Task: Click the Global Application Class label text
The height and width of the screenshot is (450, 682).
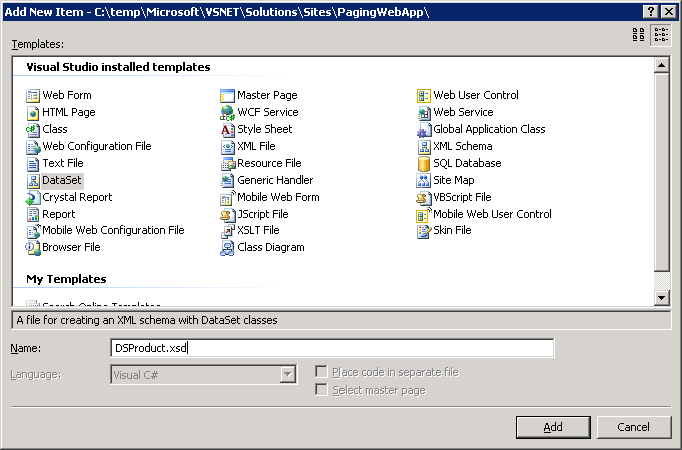Action: (x=489, y=129)
